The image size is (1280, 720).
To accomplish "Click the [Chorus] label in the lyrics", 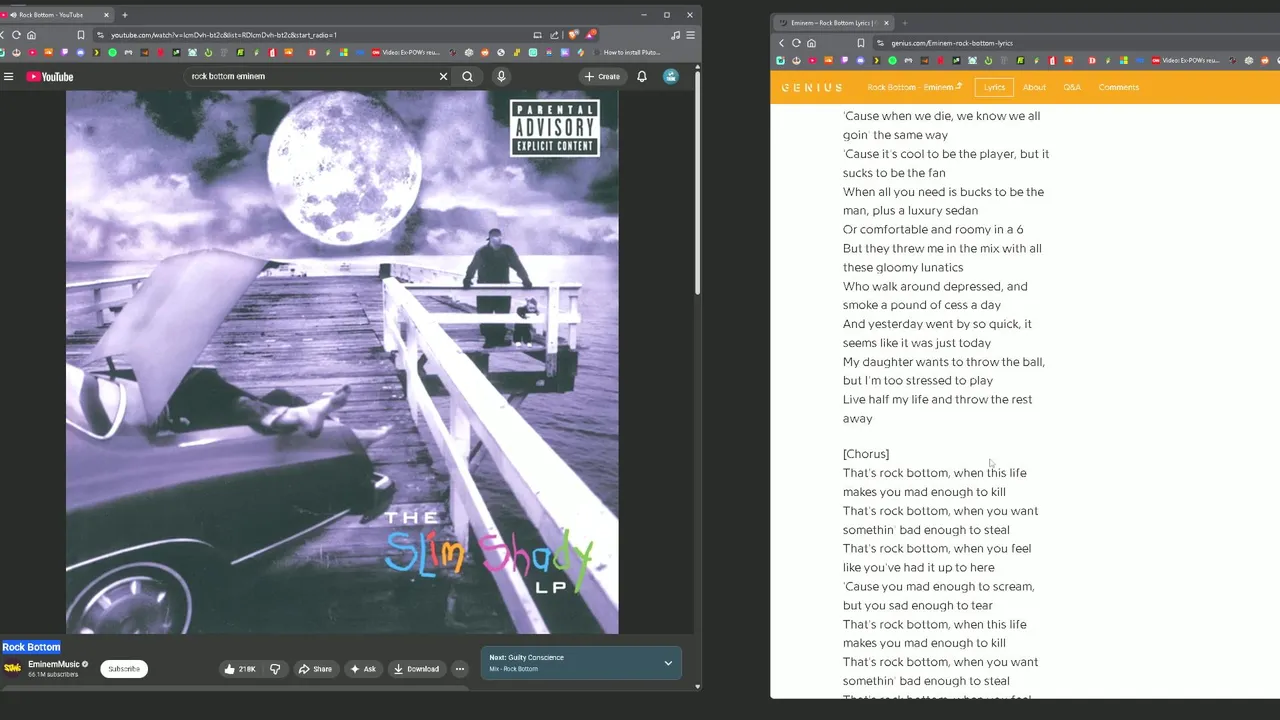I will pos(866,454).
